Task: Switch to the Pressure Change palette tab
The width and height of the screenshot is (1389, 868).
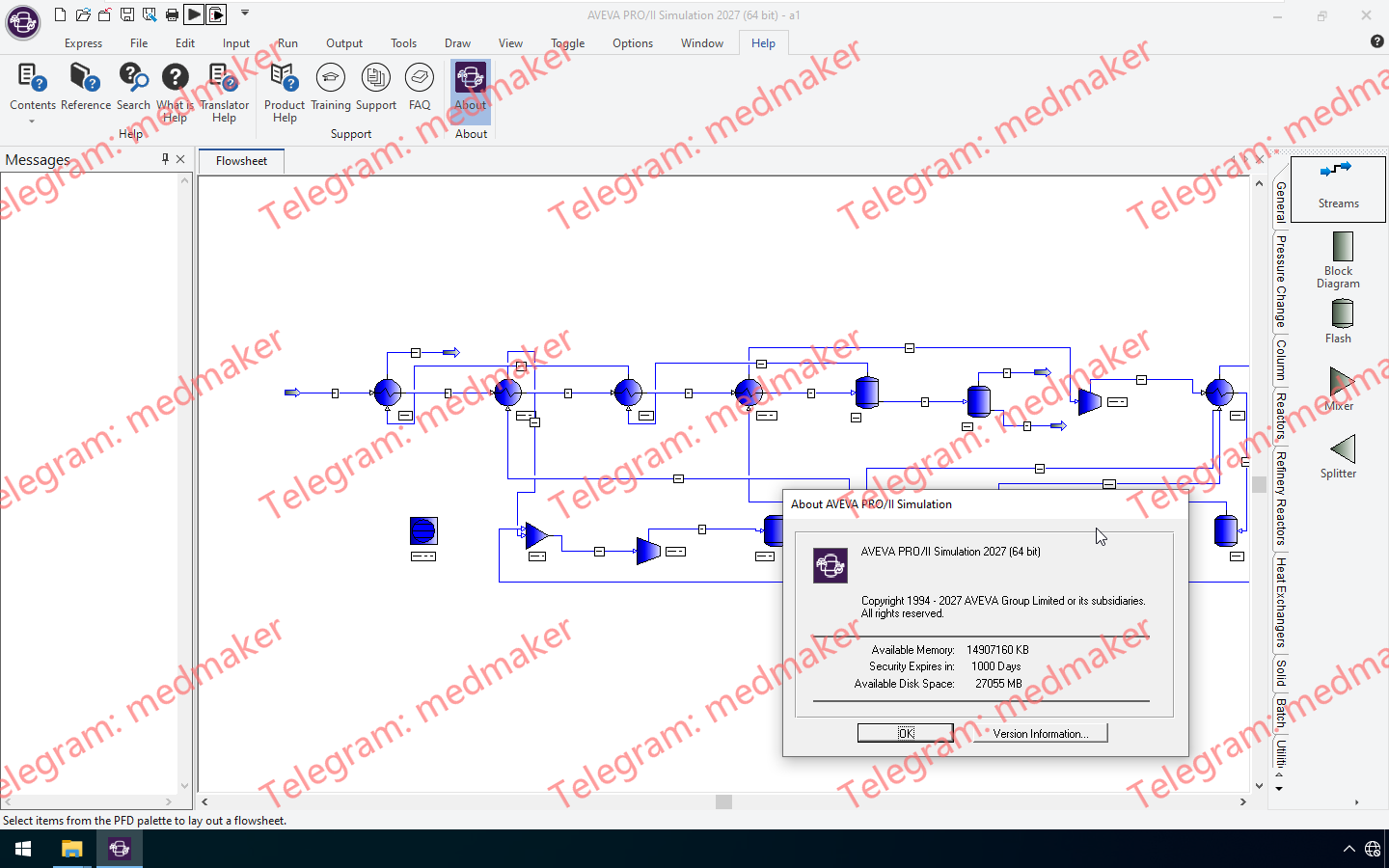Action: [x=1280, y=281]
